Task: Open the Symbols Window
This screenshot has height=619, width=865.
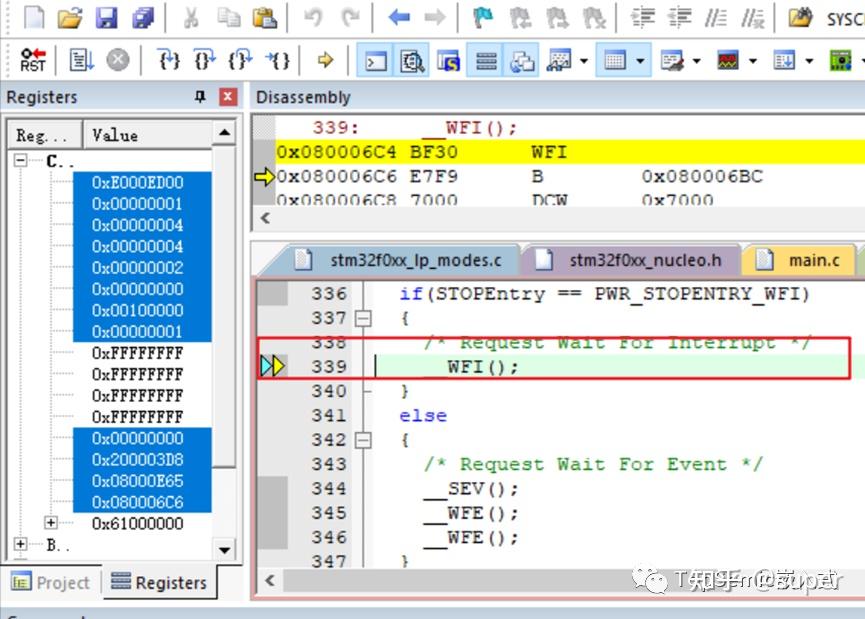Action: (449, 60)
